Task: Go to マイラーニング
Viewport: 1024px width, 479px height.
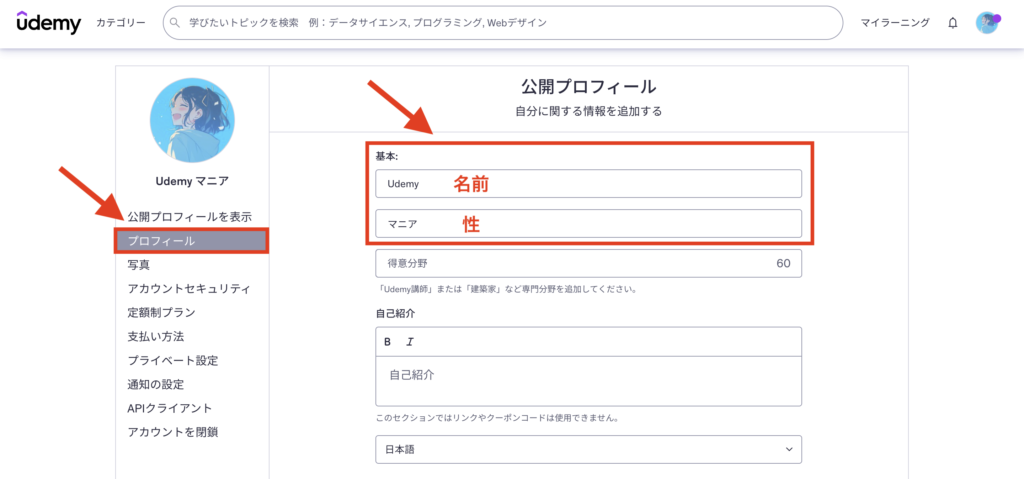Action: point(895,23)
